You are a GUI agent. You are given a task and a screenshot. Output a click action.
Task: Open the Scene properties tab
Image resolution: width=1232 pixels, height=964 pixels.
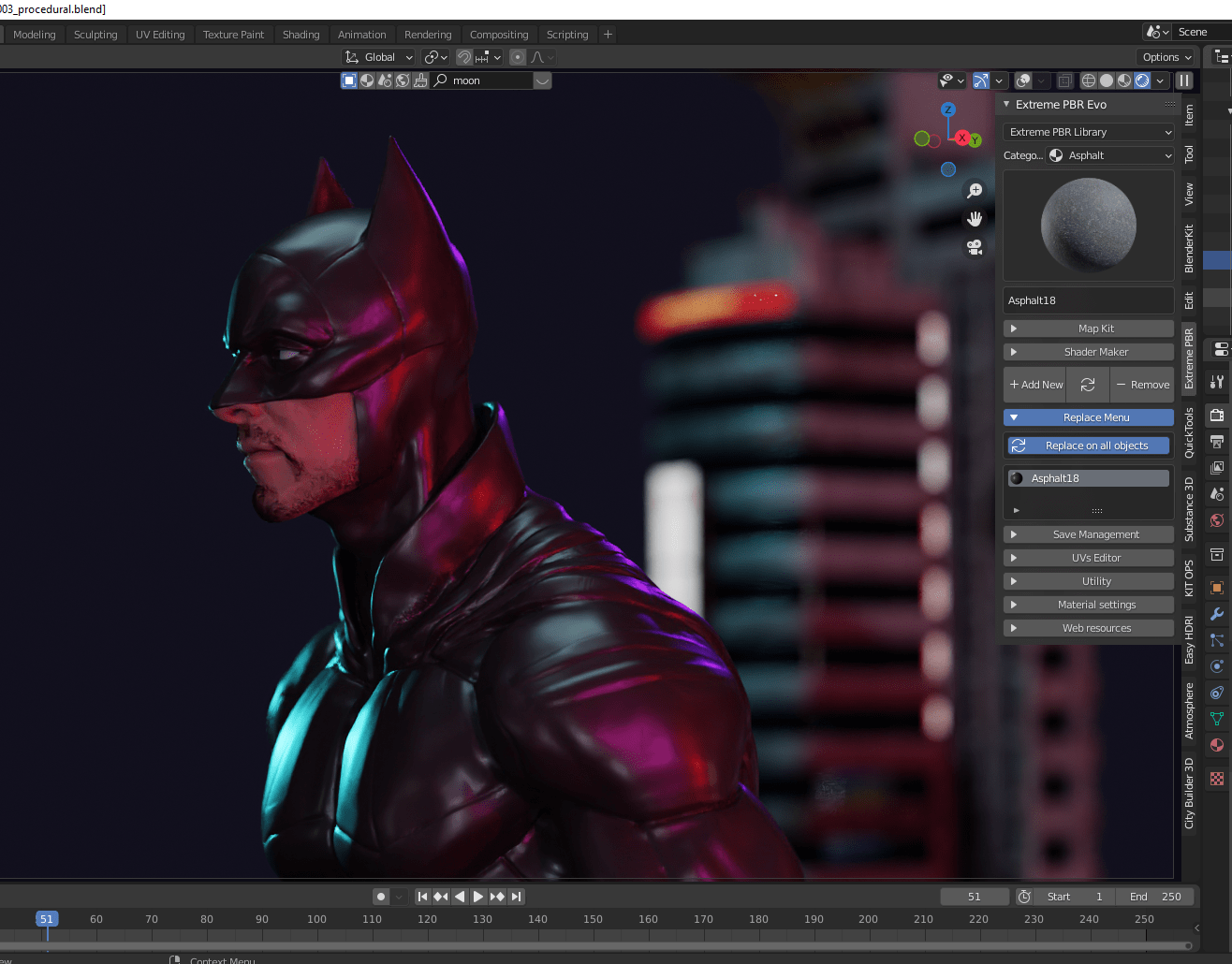pyautogui.click(x=1217, y=493)
